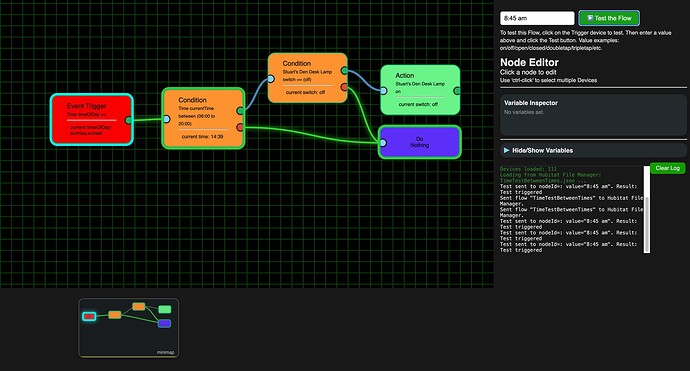Select the red Event Trigger node
The image size is (690, 371).
[x=92, y=119]
